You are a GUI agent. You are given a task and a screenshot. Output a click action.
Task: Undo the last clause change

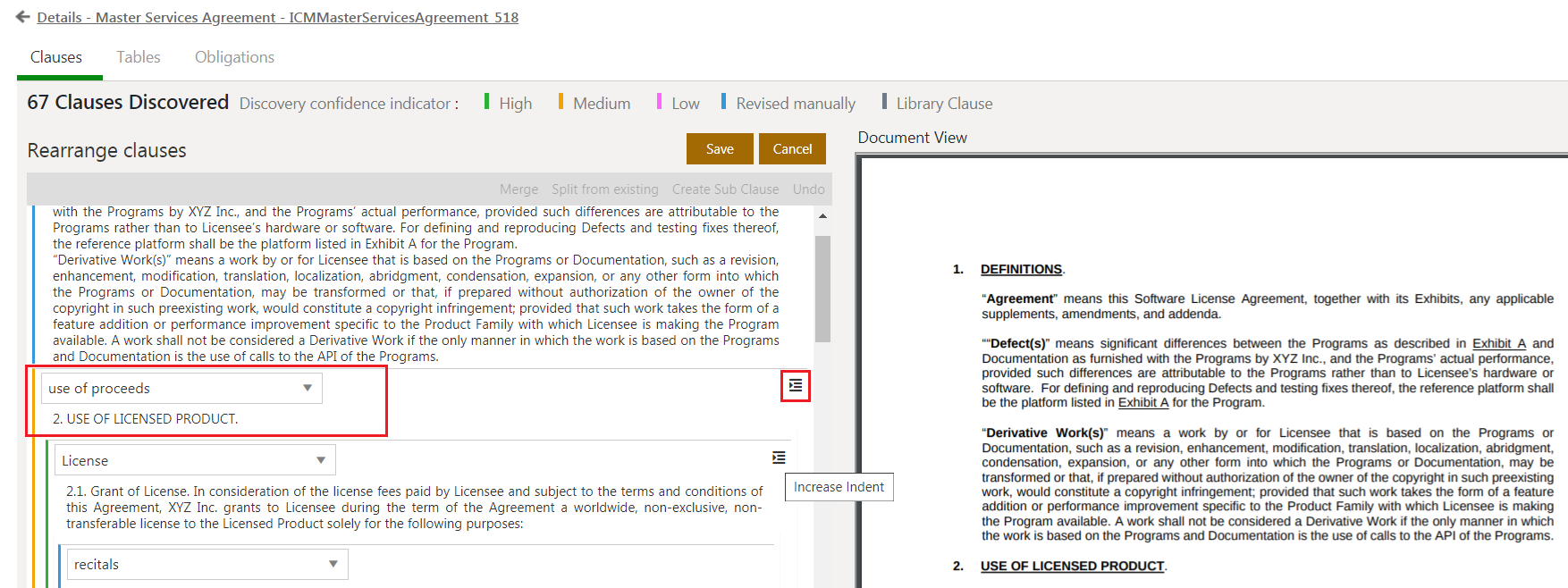[x=808, y=189]
